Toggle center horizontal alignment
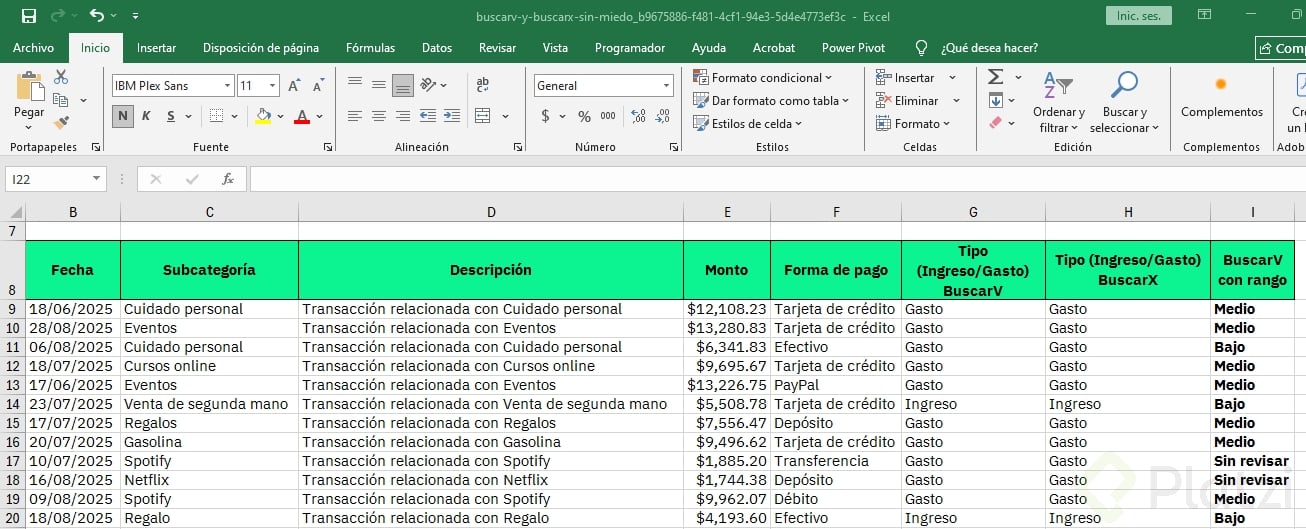The width and height of the screenshot is (1306, 529). [379, 116]
